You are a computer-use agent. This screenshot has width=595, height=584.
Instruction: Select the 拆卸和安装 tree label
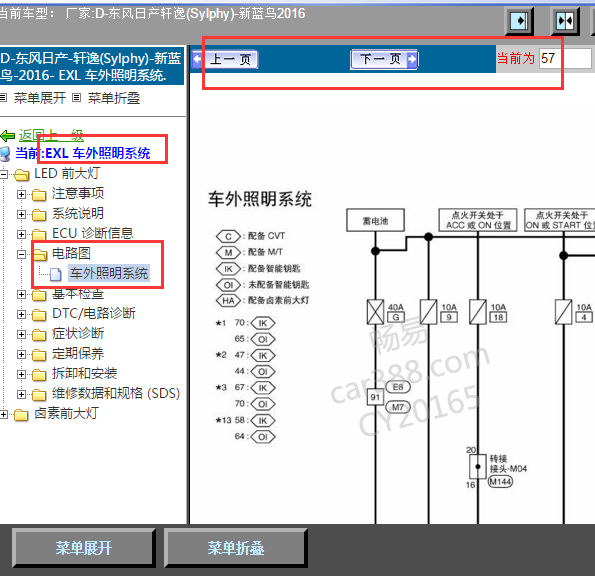(84, 373)
